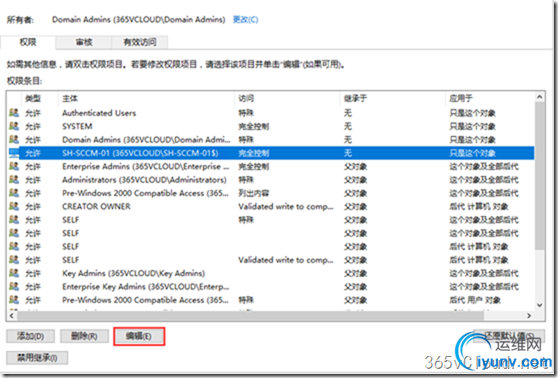Click the horizontal scrollbar thumb
Screen dimensions: 558x378
tap(251, 316)
